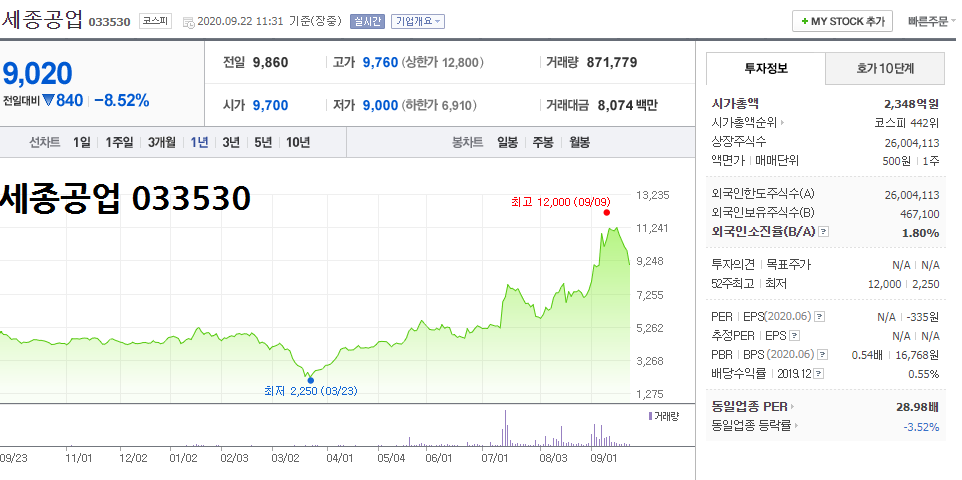Click the 코스피 442위 ranking text

click(907, 123)
